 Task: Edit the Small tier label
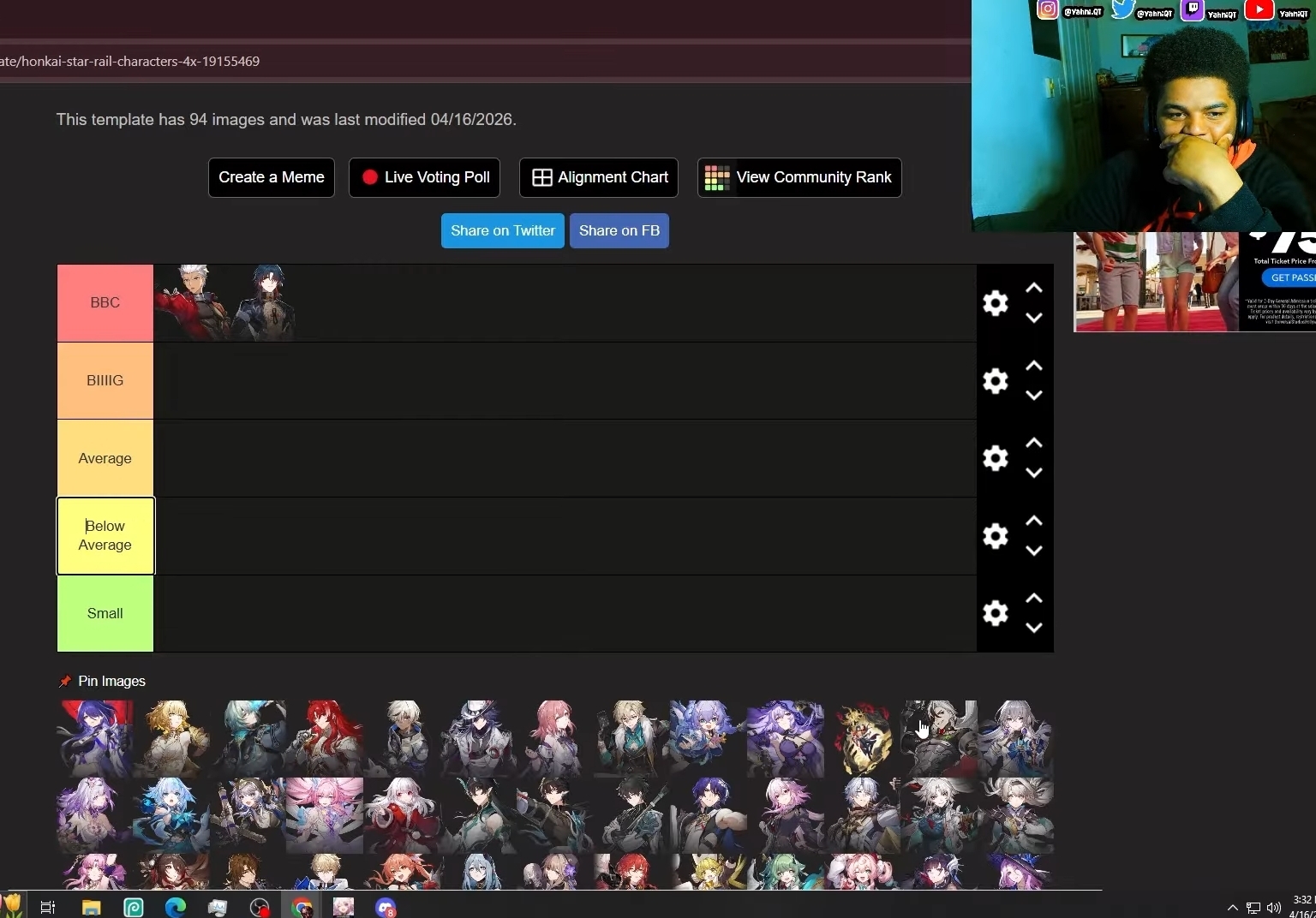tap(105, 613)
